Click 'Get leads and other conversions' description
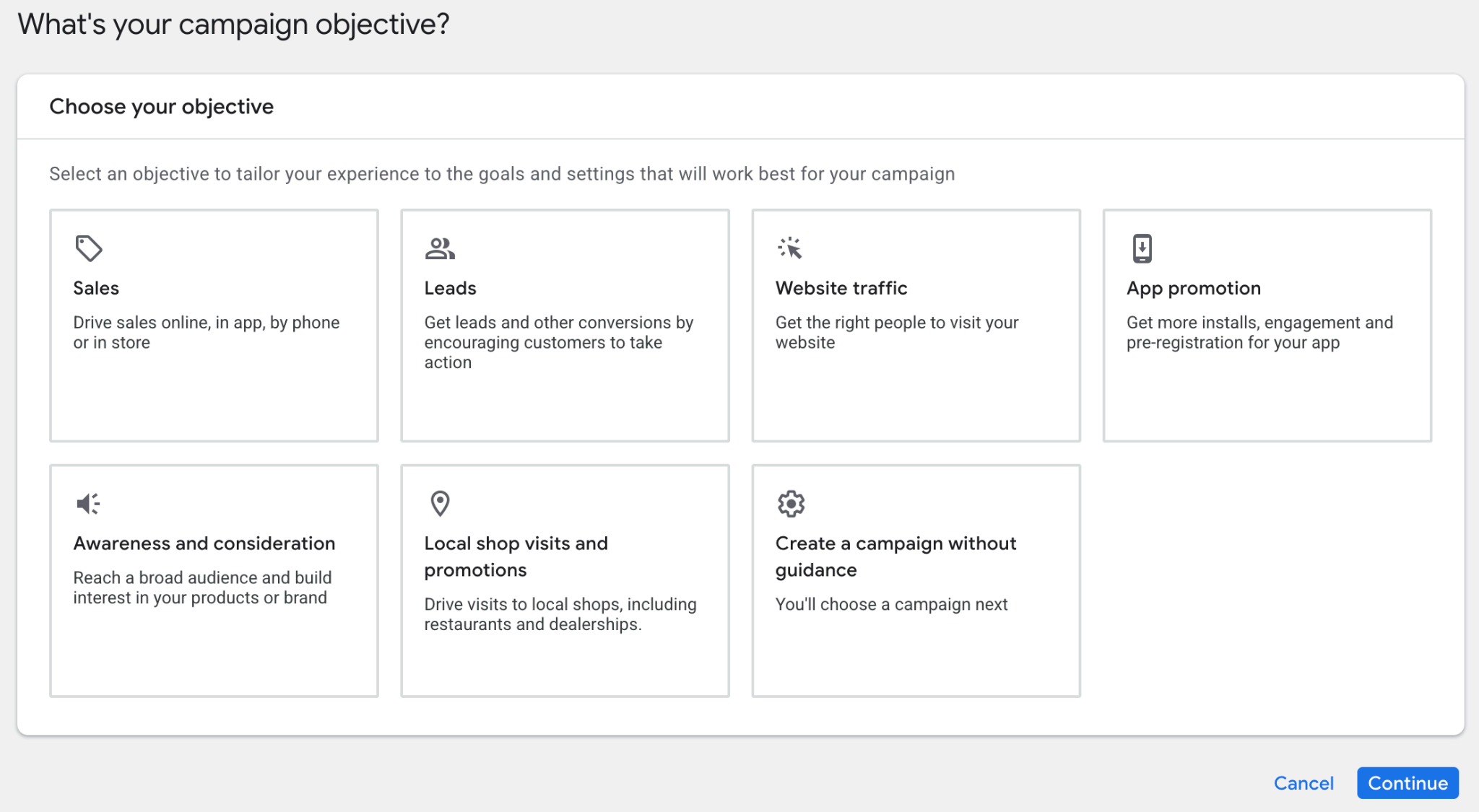The width and height of the screenshot is (1479, 812). point(559,342)
